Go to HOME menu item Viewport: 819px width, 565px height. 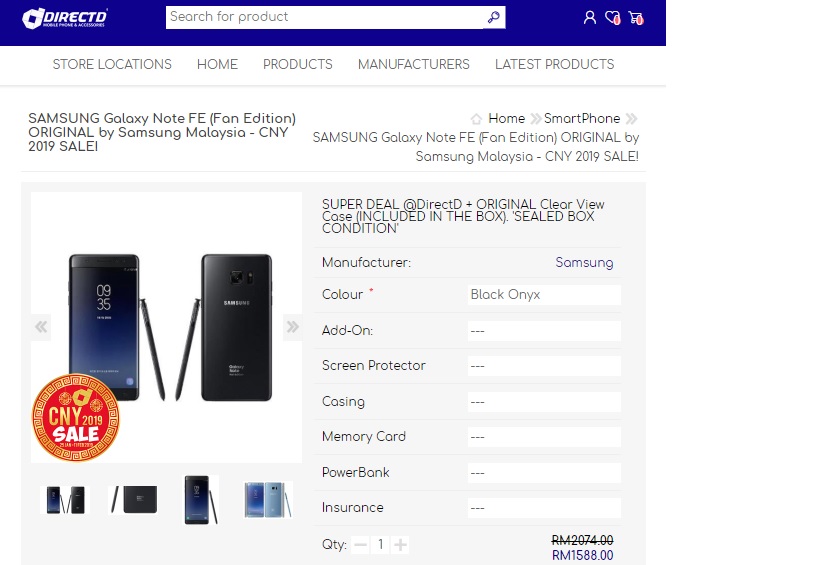[217, 64]
